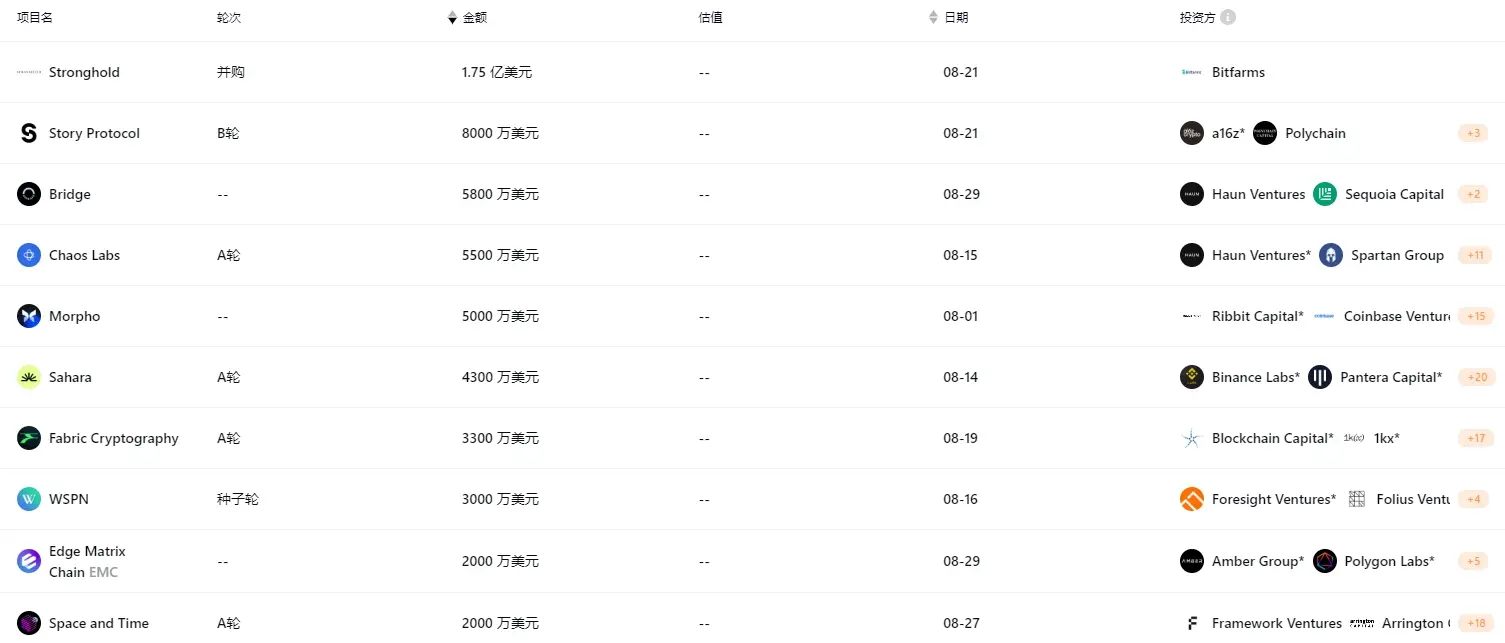Click the Binance Labs investor icon

[1191, 377]
